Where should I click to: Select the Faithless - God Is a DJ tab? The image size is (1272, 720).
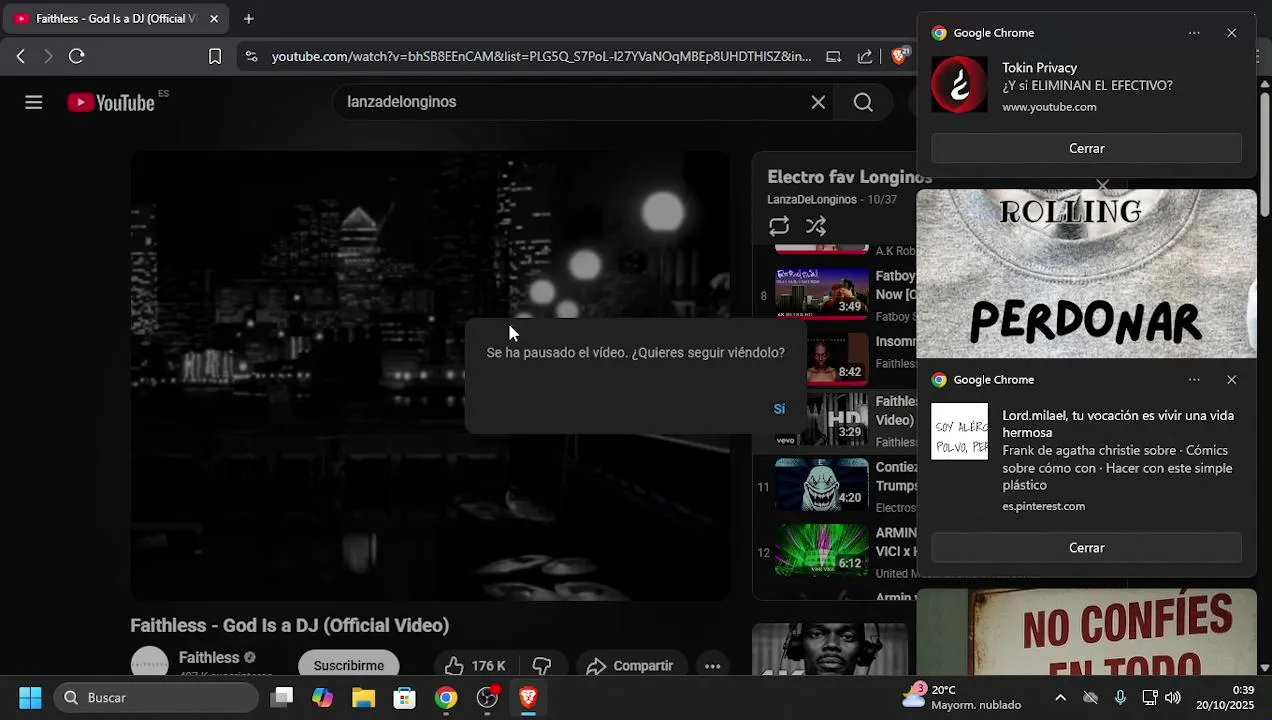[115, 18]
